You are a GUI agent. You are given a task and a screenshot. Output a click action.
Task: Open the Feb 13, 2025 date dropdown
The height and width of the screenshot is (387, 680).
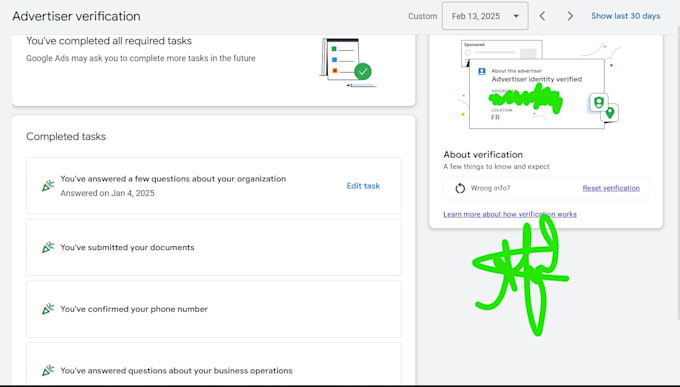tap(485, 16)
